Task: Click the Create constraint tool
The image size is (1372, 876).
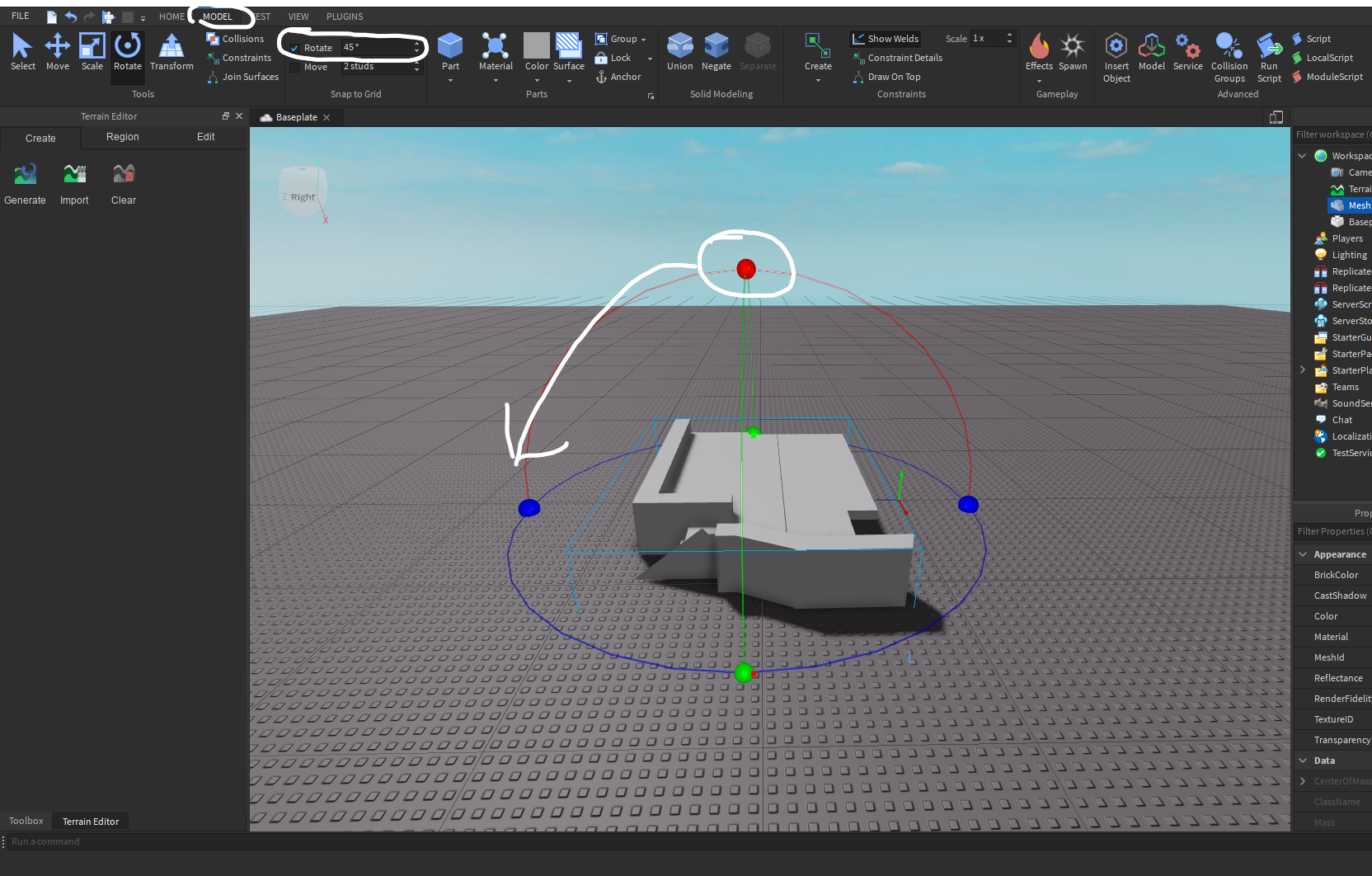Action: click(818, 51)
